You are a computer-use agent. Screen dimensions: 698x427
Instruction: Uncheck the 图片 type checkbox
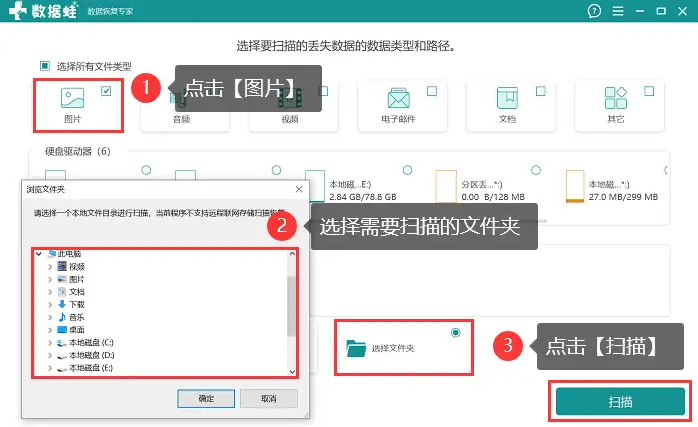(x=106, y=91)
